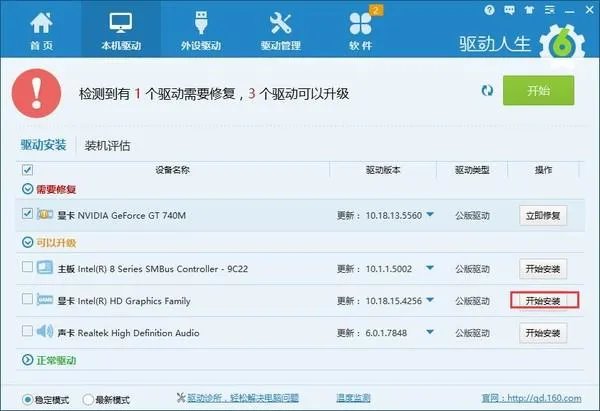The width and height of the screenshot is (600, 411).
Task: Click the Intel SMBus motherboard icon
Action: pyautogui.click(x=45, y=267)
